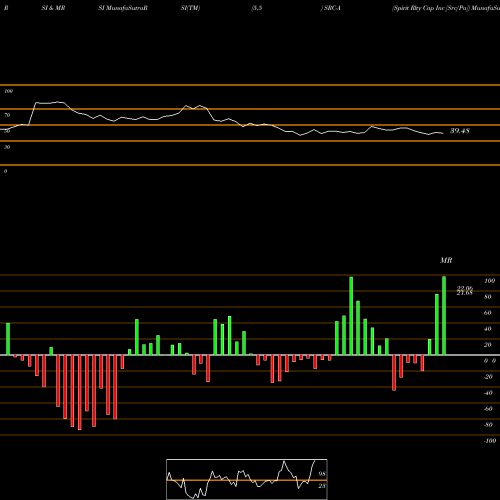Click the 30 level label on the RSI axis
Screen dimensions: 500x500
pos(7,147)
